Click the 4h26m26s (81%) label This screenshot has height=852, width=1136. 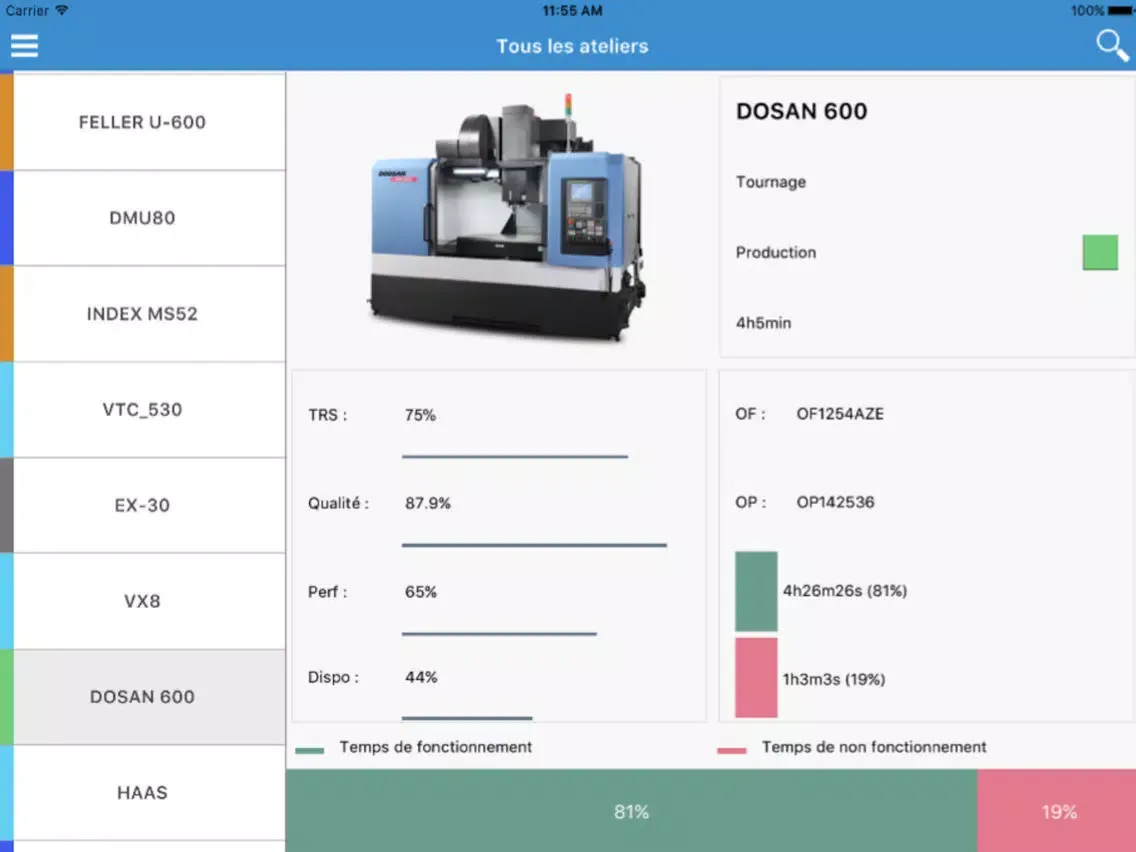[845, 591]
